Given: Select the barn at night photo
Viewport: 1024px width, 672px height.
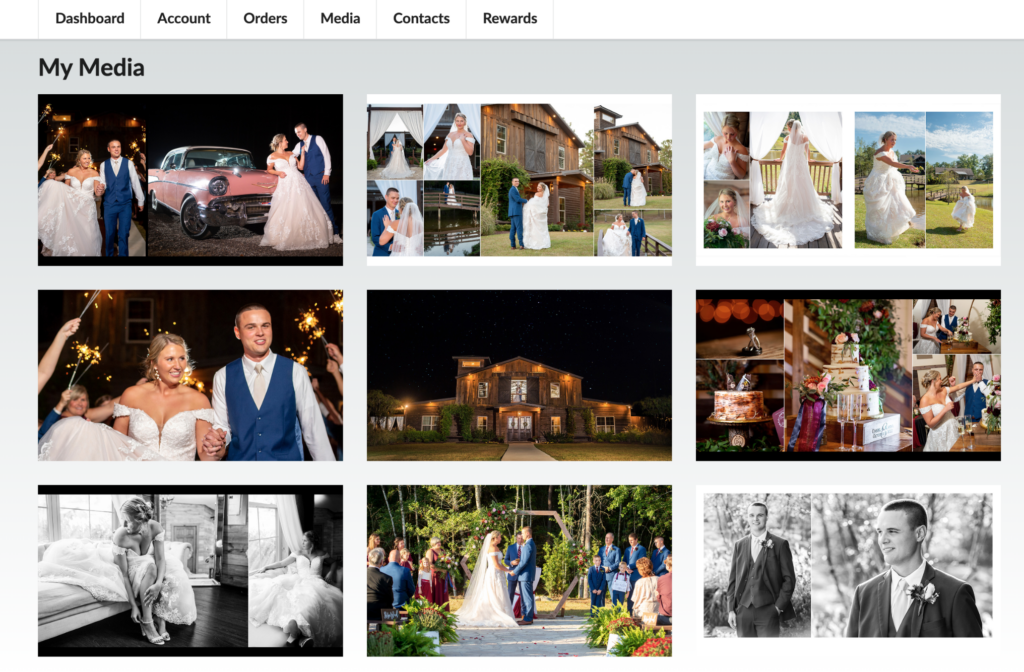Looking at the screenshot, I should tap(519, 376).
